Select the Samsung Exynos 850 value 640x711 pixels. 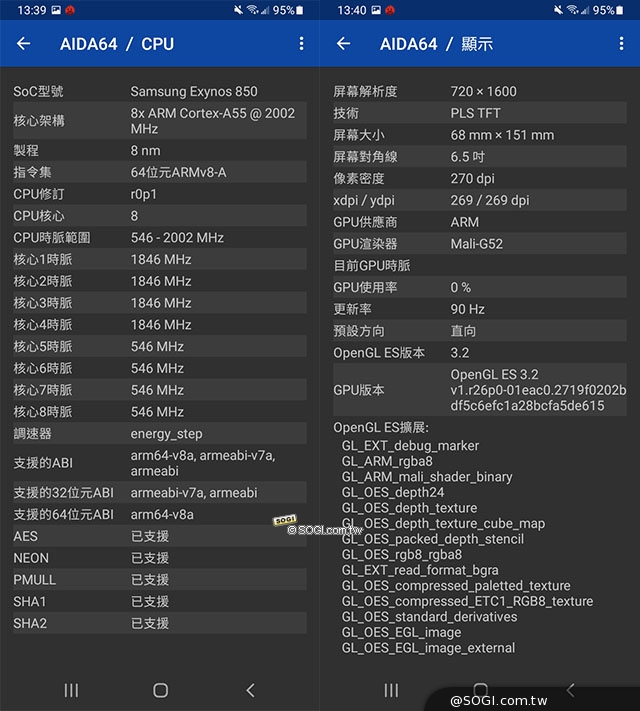194,92
